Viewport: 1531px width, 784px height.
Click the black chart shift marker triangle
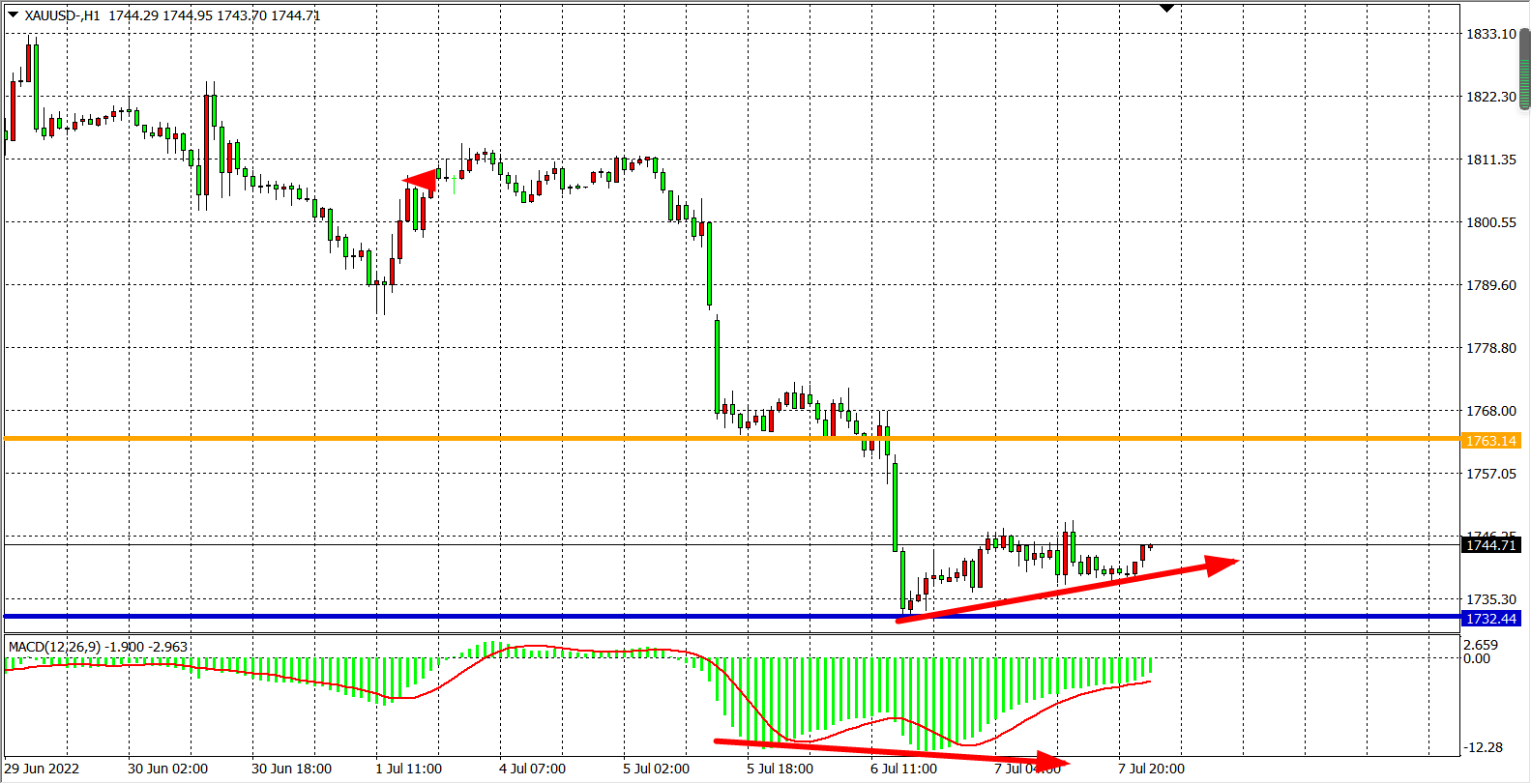coord(1166,8)
